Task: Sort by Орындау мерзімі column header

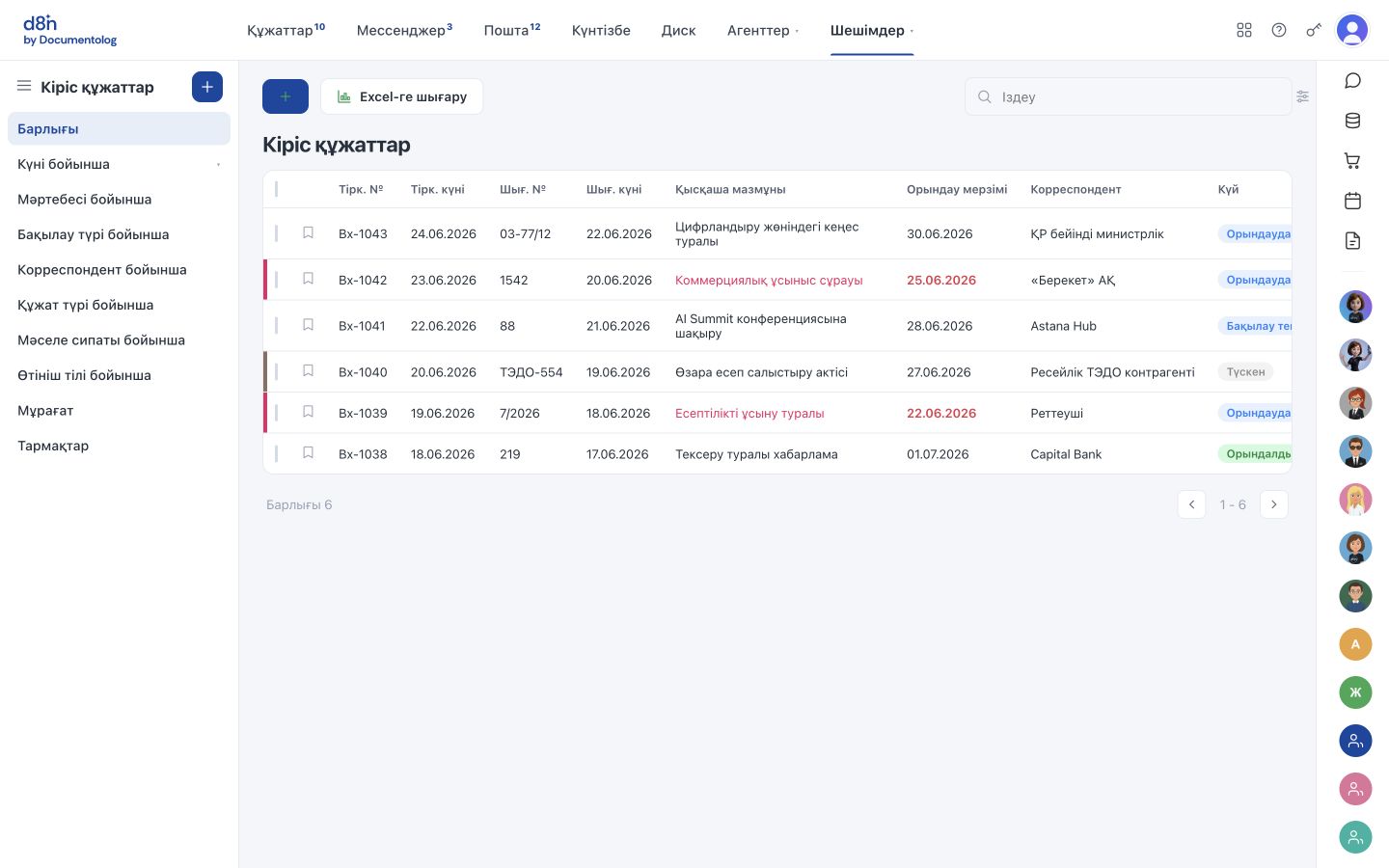Action: pos(957,189)
